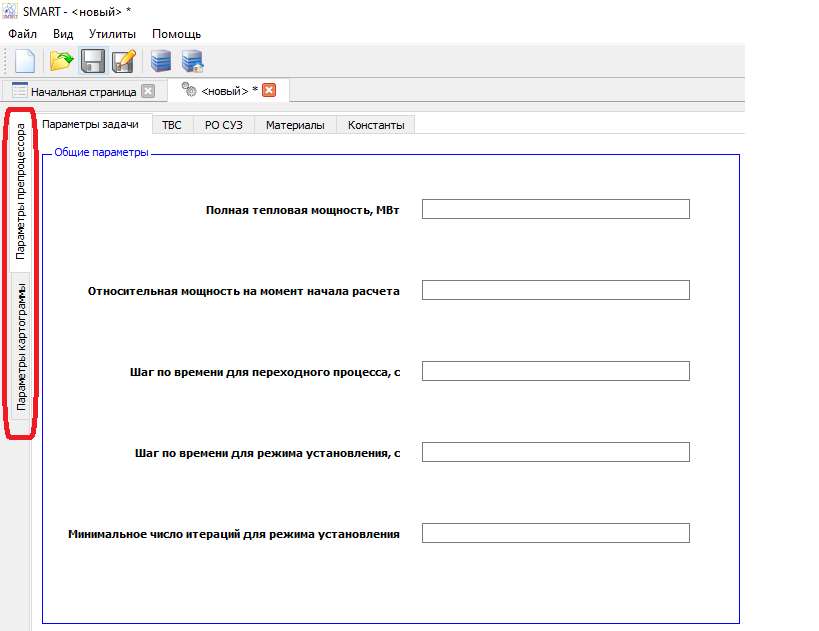Click the list icon on the Начальная страница tab
This screenshot has height=631, width=819.
pos(20,90)
